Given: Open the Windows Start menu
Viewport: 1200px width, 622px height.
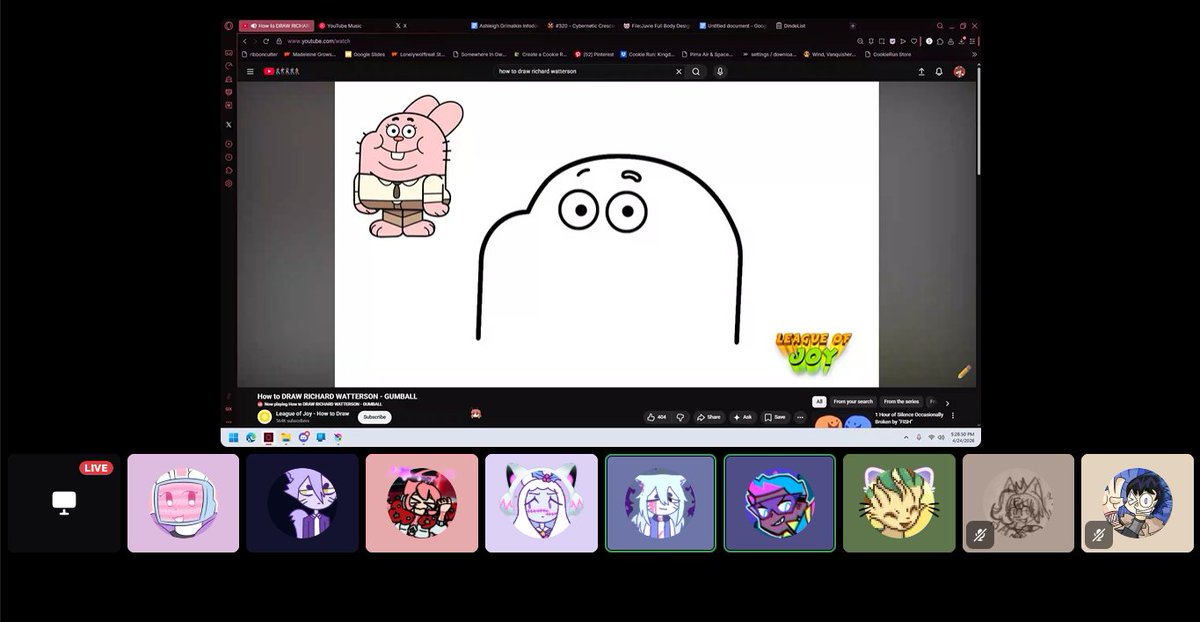Looking at the screenshot, I should pyautogui.click(x=233, y=437).
